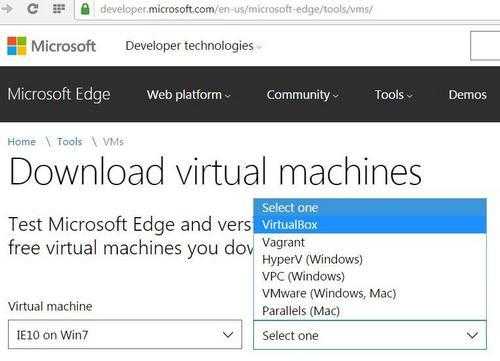Click the browser reload icon

(33, 8)
